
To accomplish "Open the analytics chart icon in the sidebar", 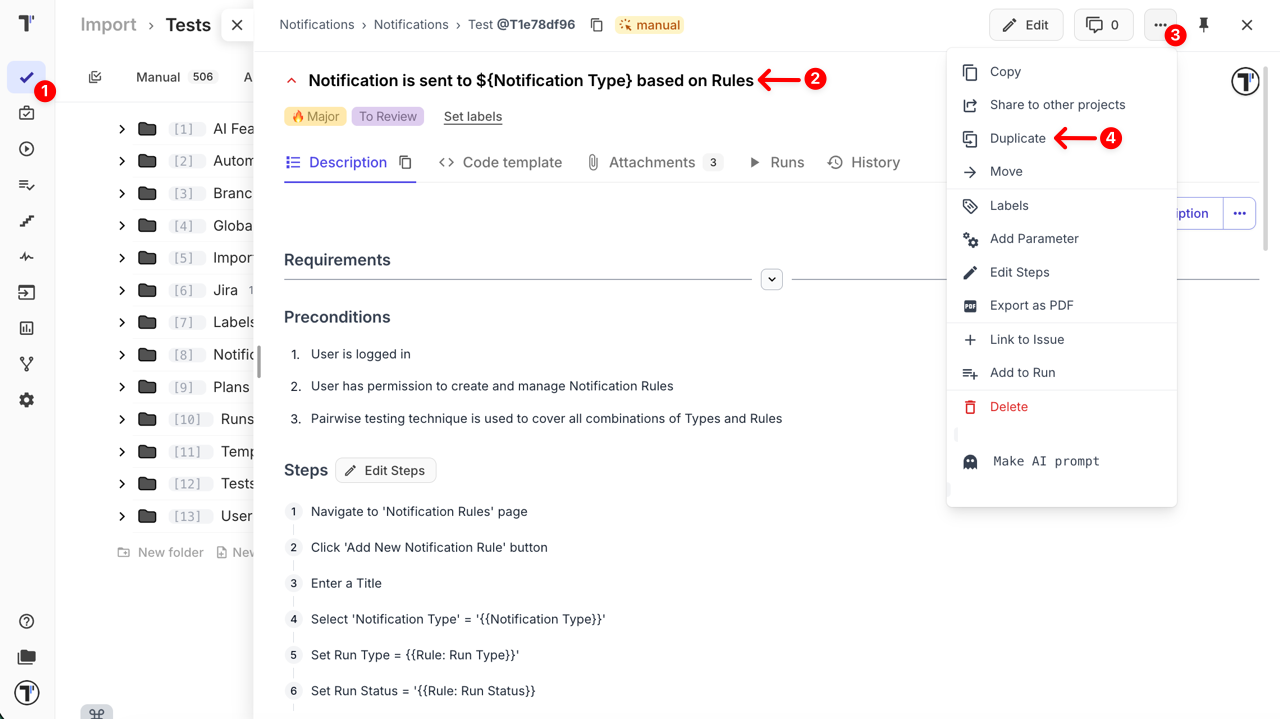I will [27, 328].
